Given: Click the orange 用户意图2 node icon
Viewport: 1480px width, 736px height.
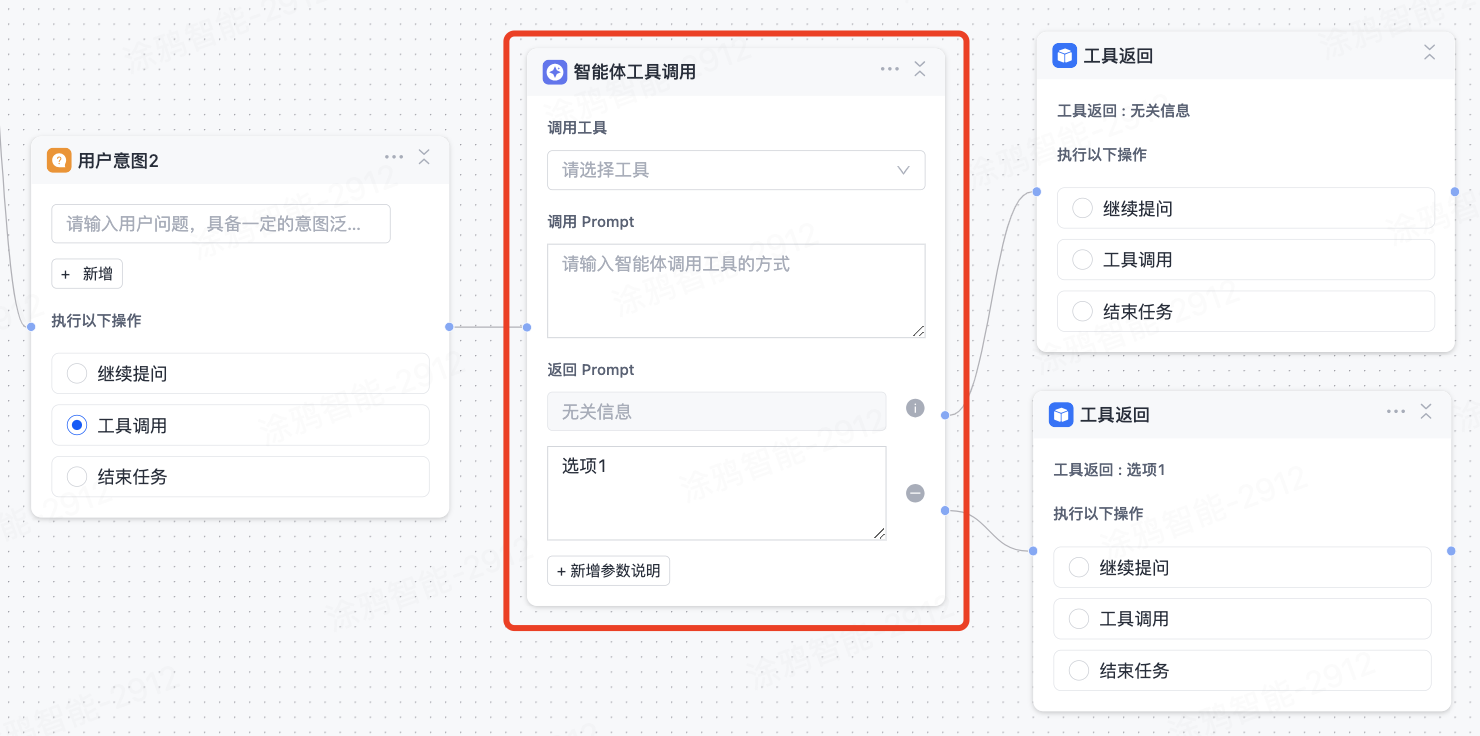Looking at the screenshot, I should pyautogui.click(x=59, y=160).
